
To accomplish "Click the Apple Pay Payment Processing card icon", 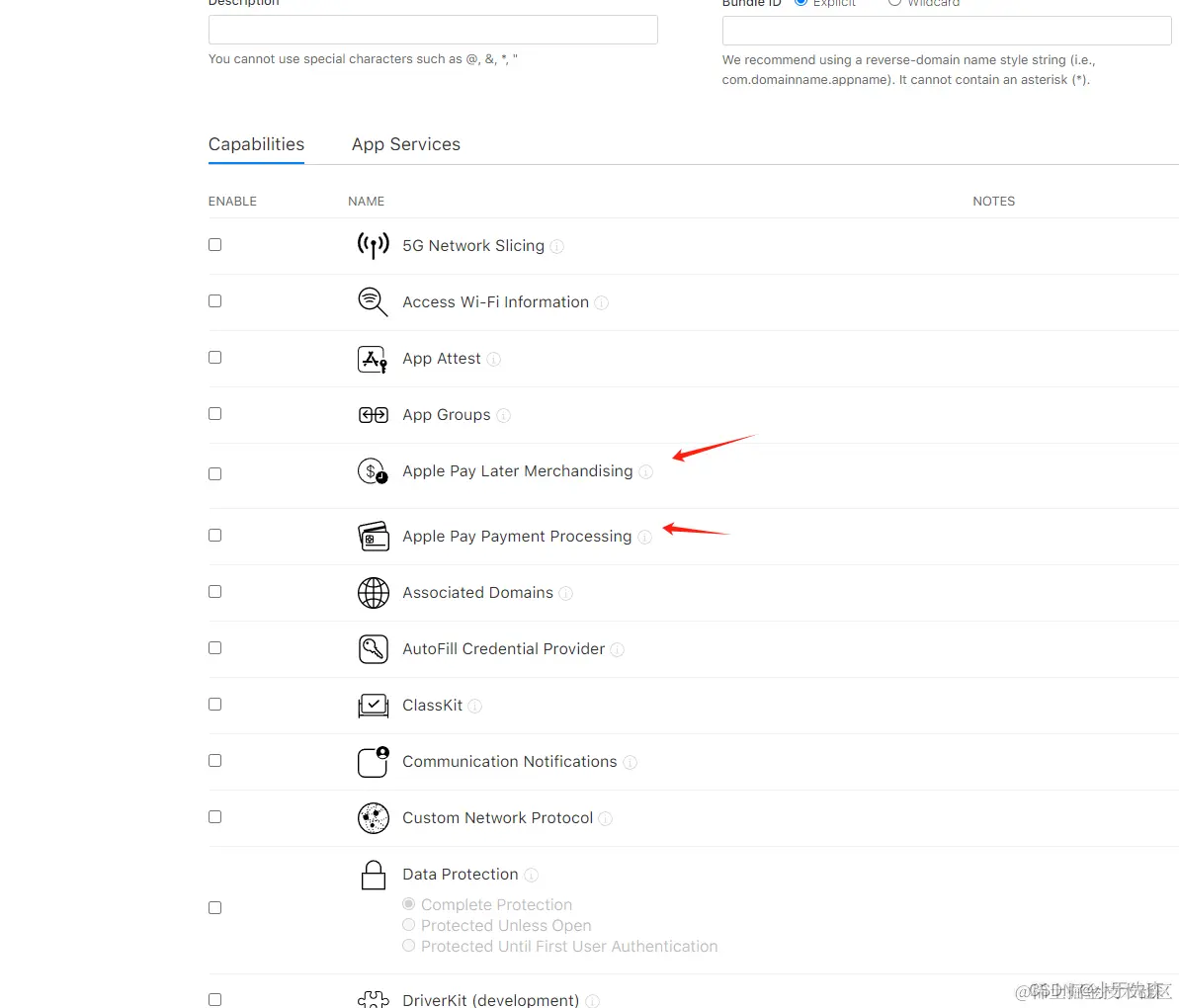I will 373,536.
